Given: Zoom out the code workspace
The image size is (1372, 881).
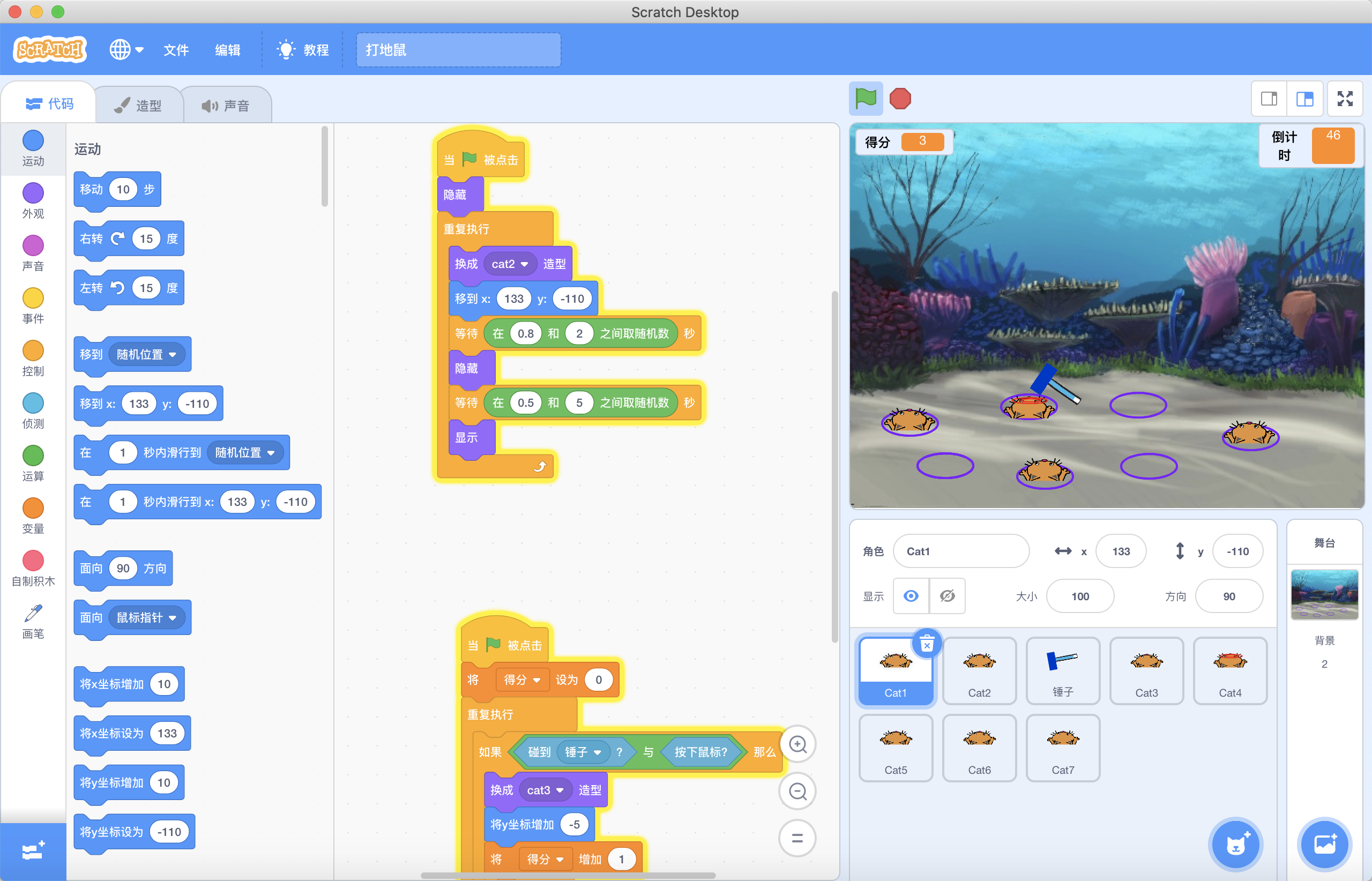Looking at the screenshot, I should (797, 791).
